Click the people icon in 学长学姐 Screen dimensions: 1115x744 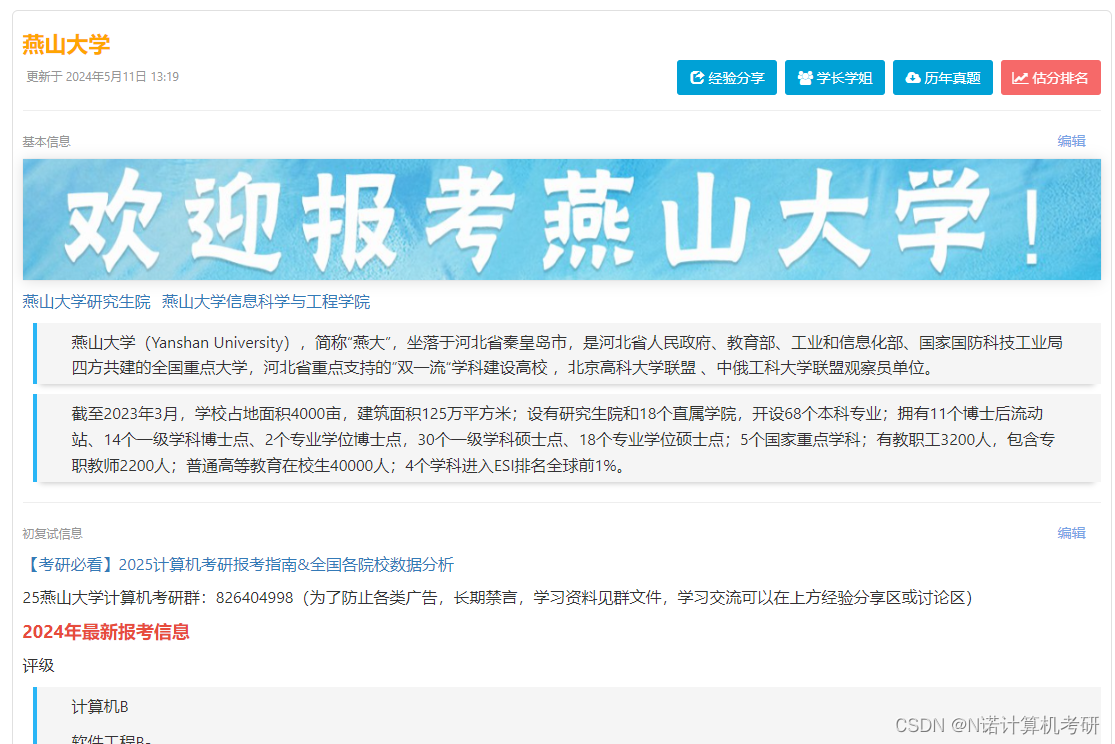click(805, 78)
